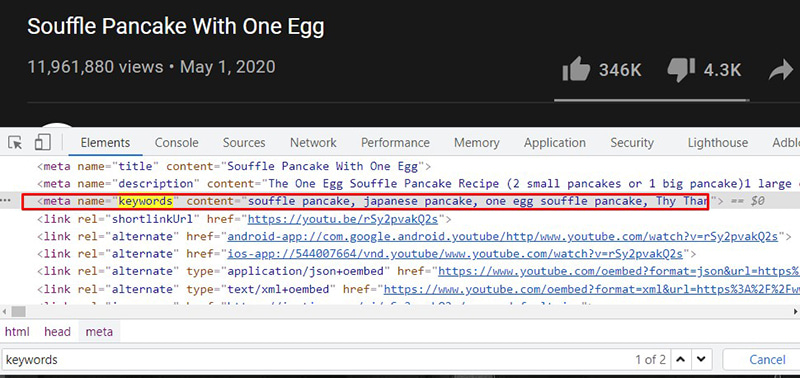This screenshot has height=378, width=800.
Task: Open the Sources tab
Action: tap(244, 142)
